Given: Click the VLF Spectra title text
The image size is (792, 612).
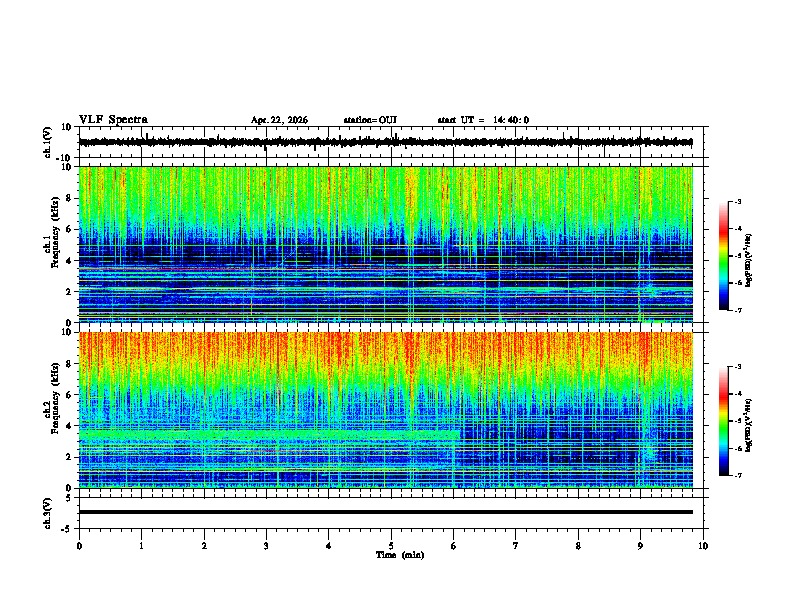Looking at the screenshot, I should [113, 119].
